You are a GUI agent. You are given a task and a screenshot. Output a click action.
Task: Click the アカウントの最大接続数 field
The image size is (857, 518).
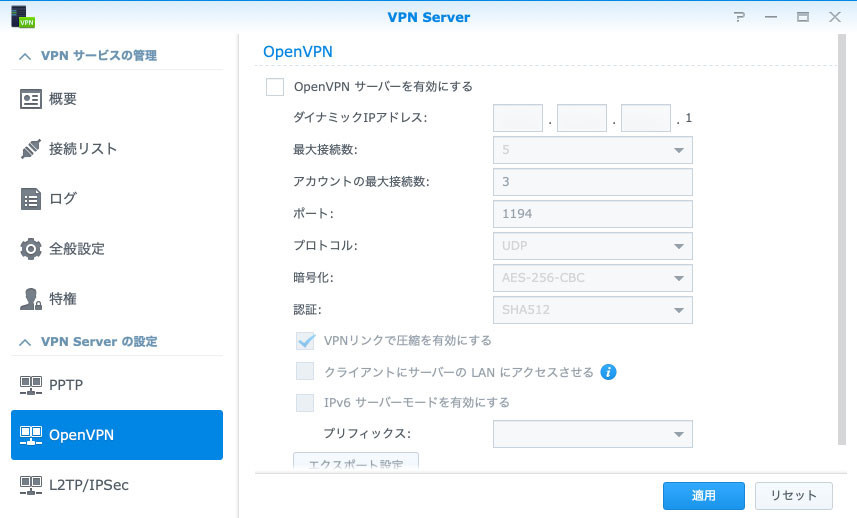coord(592,182)
